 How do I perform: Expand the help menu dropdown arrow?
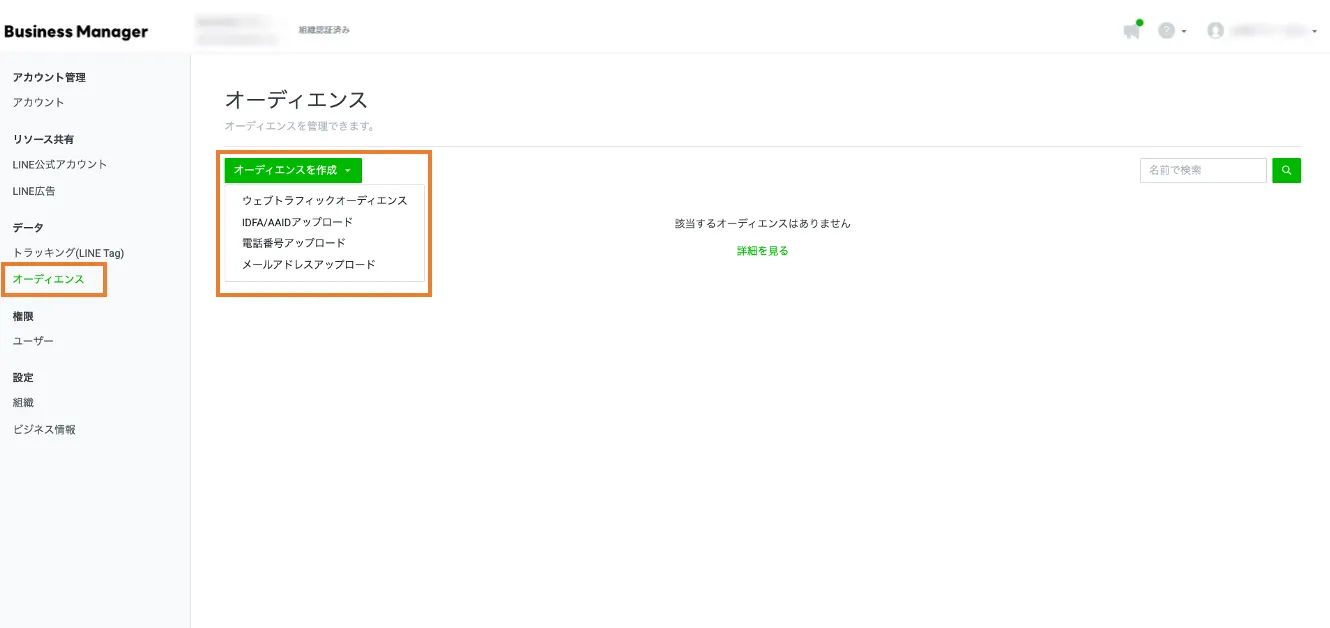coord(1184,32)
